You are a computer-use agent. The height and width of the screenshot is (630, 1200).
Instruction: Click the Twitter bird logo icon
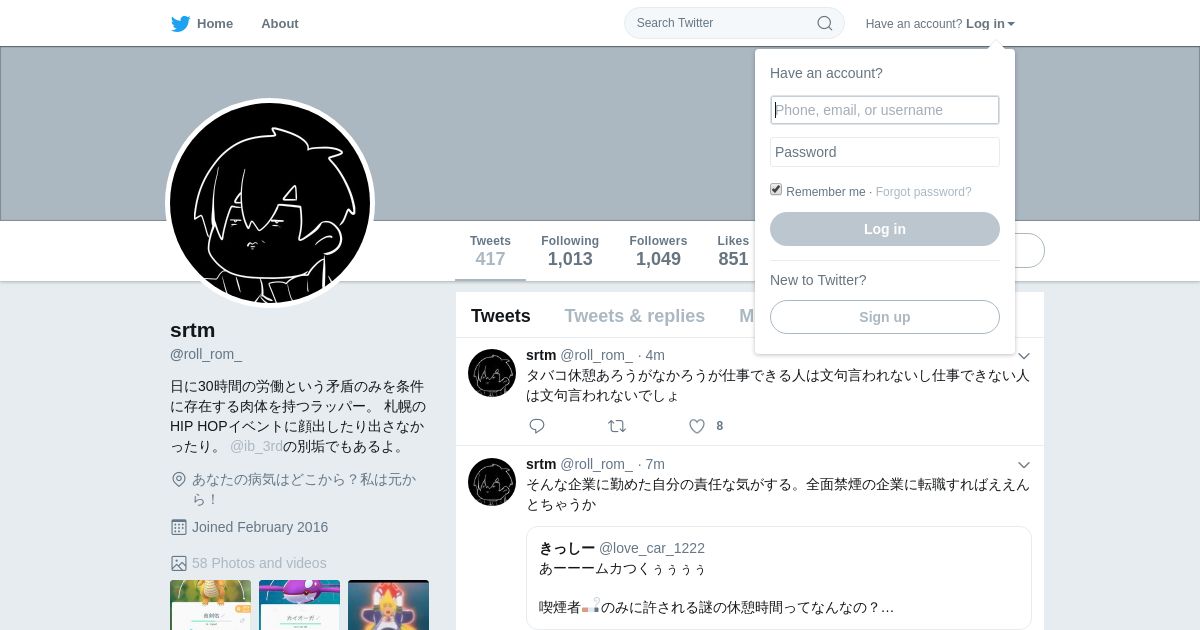[180, 23]
